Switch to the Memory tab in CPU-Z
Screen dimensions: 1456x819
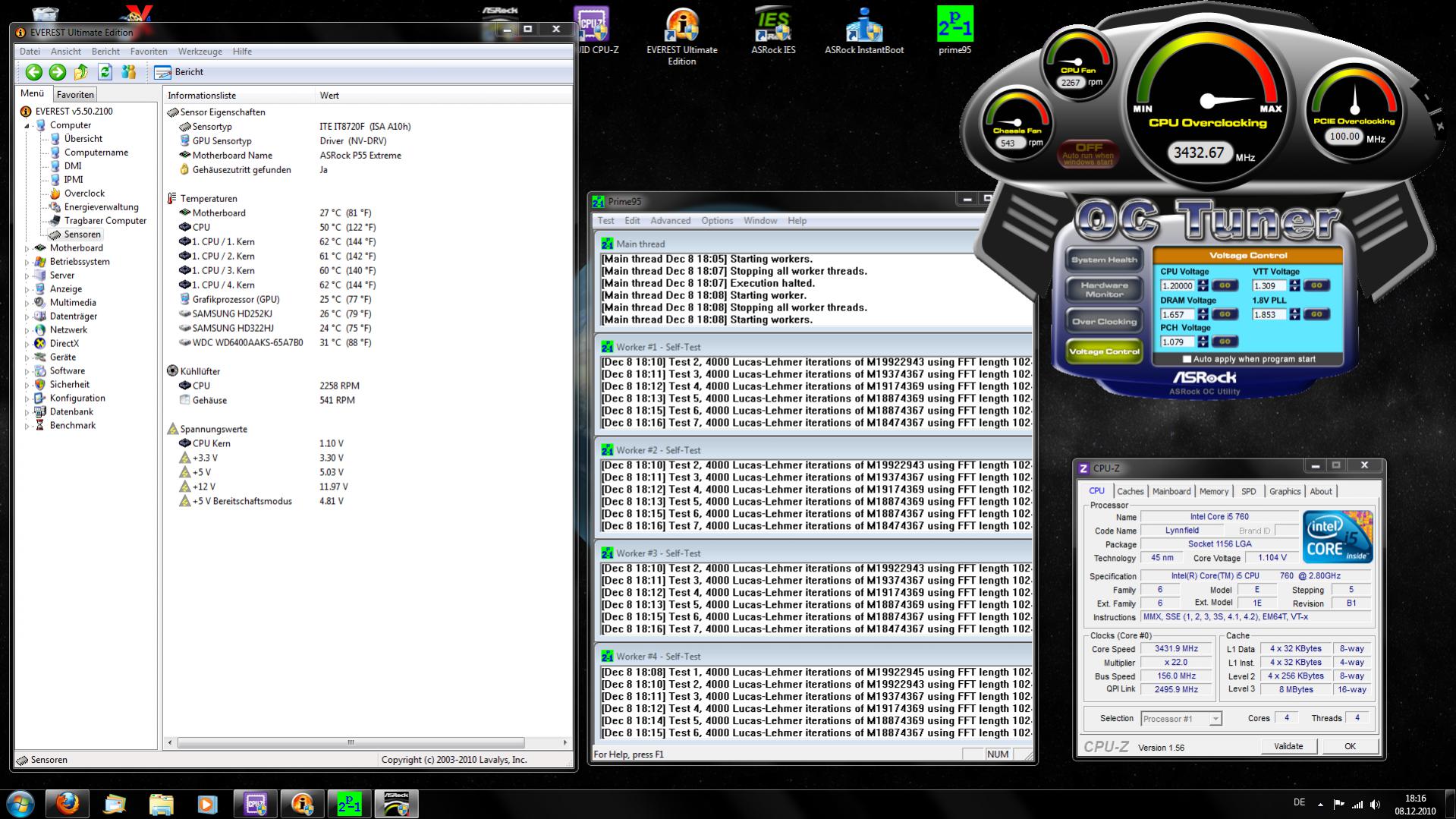(1214, 491)
